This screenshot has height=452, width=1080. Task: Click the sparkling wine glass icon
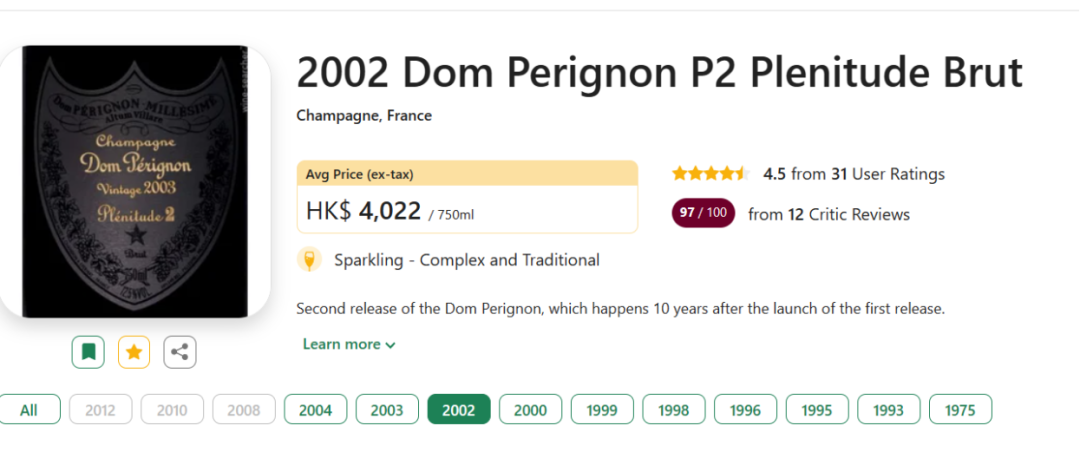(x=309, y=260)
